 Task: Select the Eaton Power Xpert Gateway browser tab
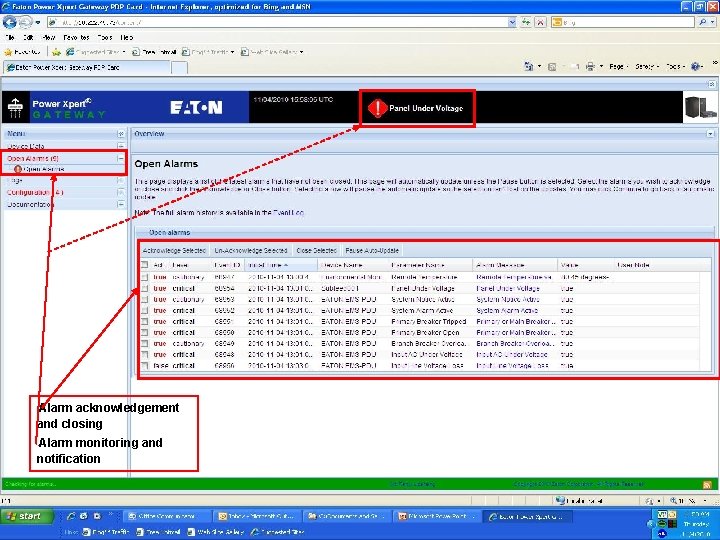click(x=87, y=68)
